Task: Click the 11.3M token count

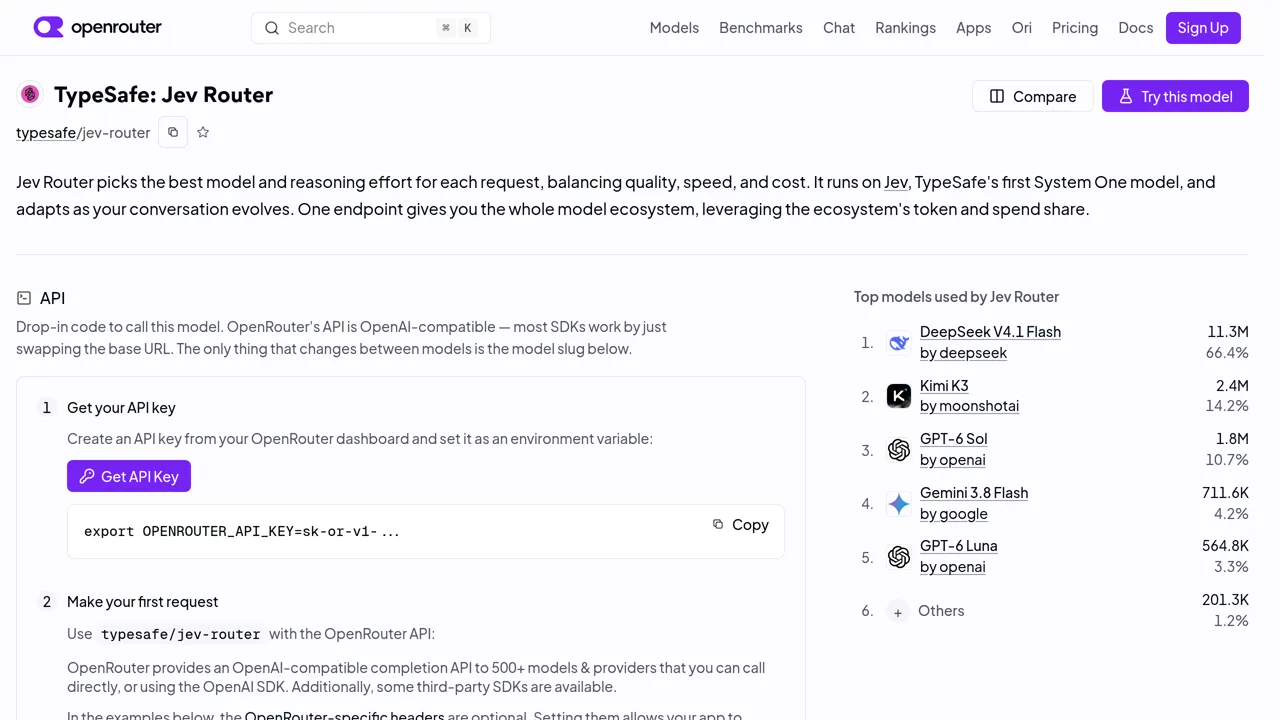Action: tap(1227, 332)
